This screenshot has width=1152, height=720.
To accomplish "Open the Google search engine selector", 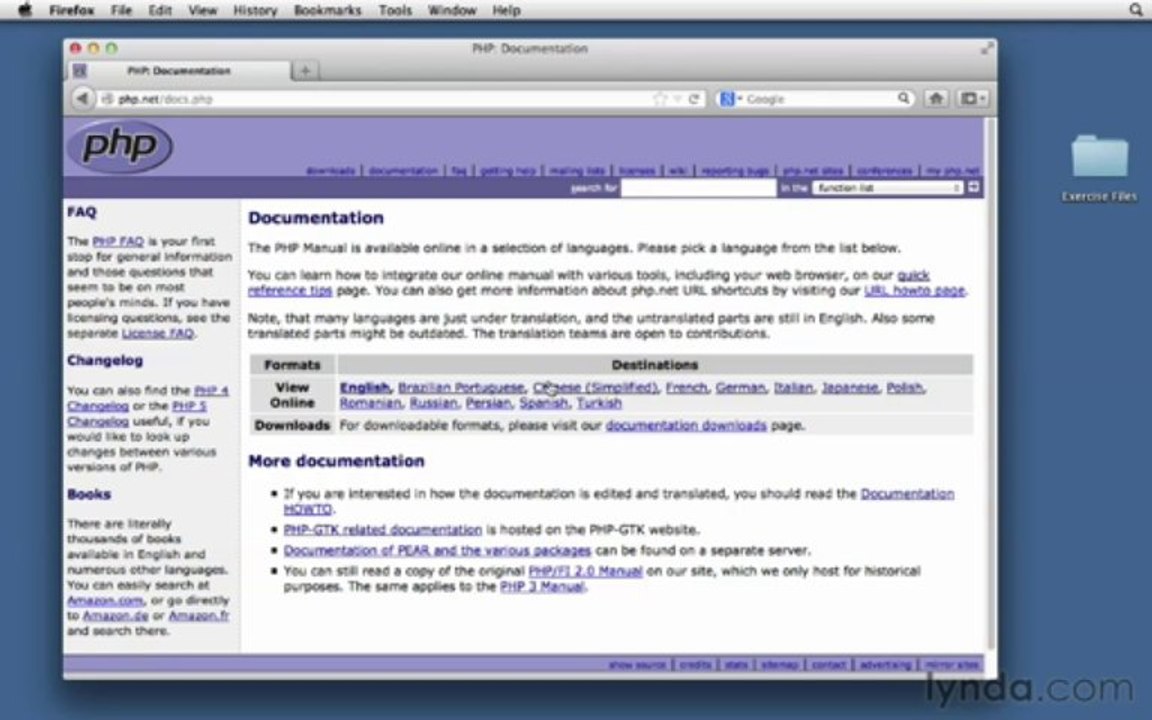I will (731, 98).
